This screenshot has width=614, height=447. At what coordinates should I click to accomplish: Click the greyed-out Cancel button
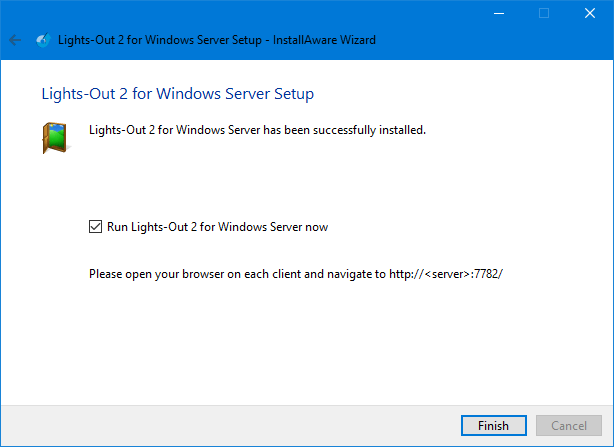coord(569,425)
